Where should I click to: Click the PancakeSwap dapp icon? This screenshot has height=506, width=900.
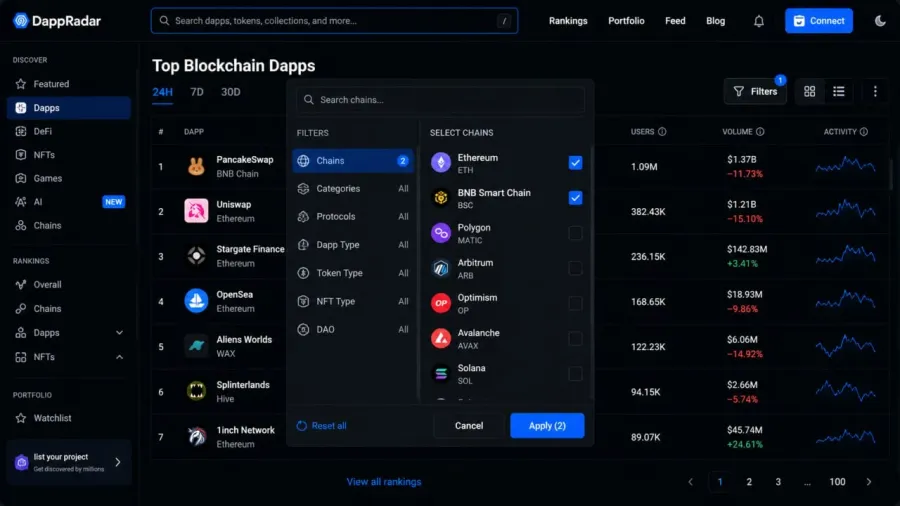(x=196, y=166)
